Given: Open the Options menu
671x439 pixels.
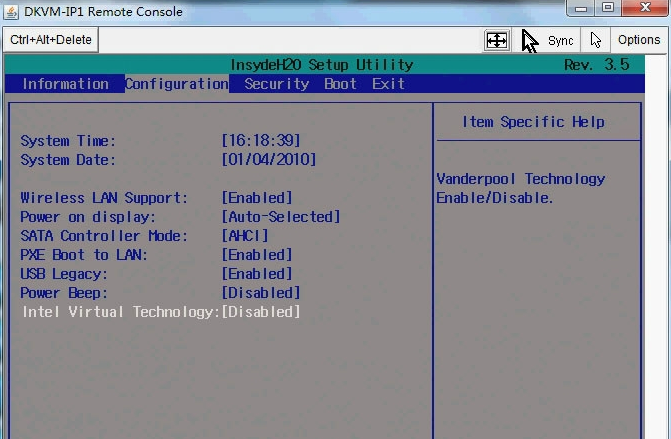Looking at the screenshot, I should pyautogui.click(x=639, y=40).
